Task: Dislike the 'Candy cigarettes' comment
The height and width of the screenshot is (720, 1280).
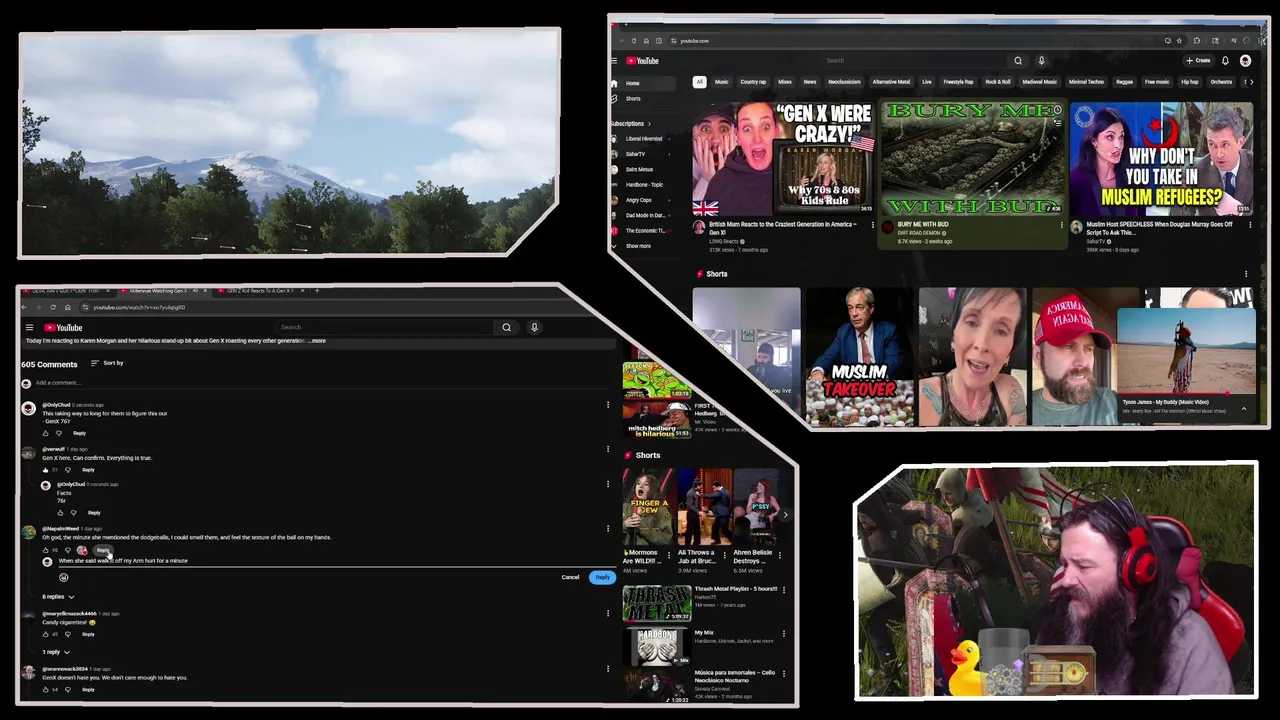Action: pyautogui.click(x=68, y=634)
